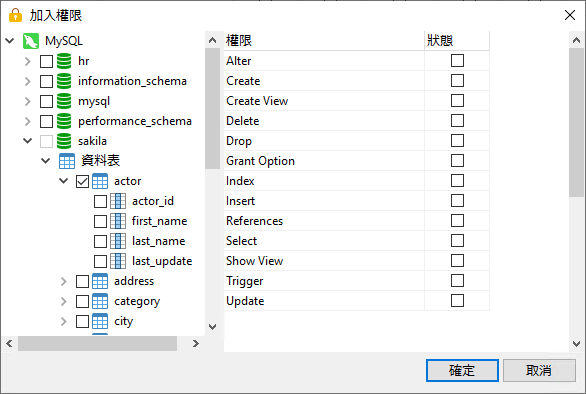Enable the Alter privilege checkbox
Viewport: 586px width, 394px height.
coord(457,61)
